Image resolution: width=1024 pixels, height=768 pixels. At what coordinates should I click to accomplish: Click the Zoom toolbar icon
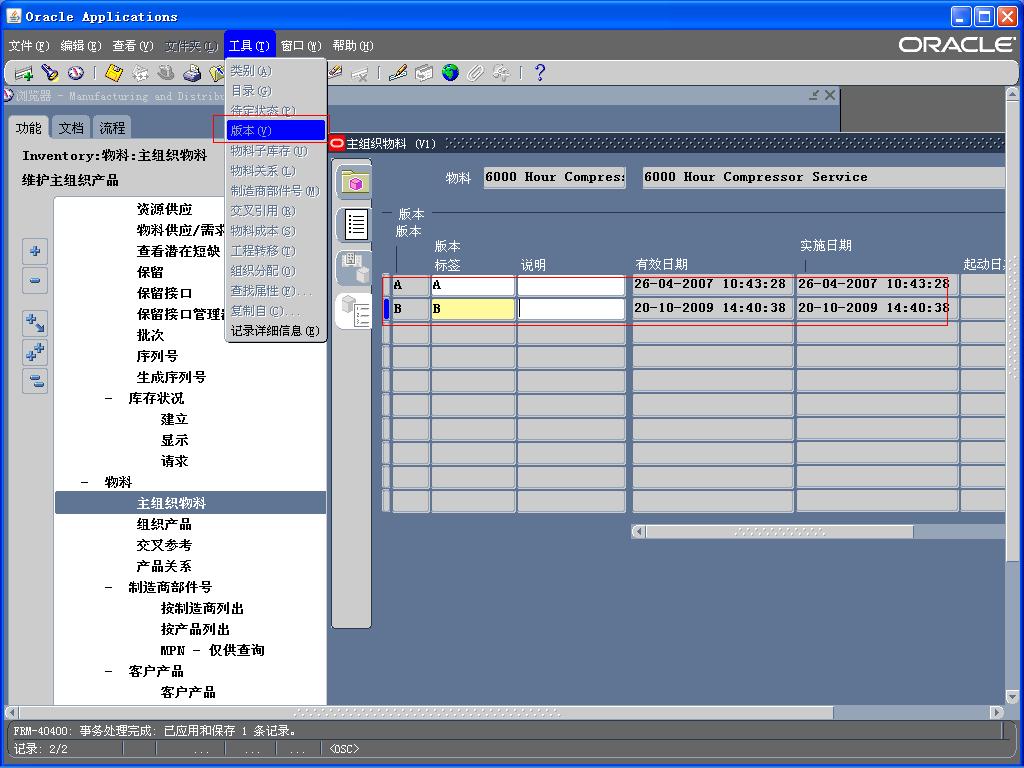[x=424, y=73]
